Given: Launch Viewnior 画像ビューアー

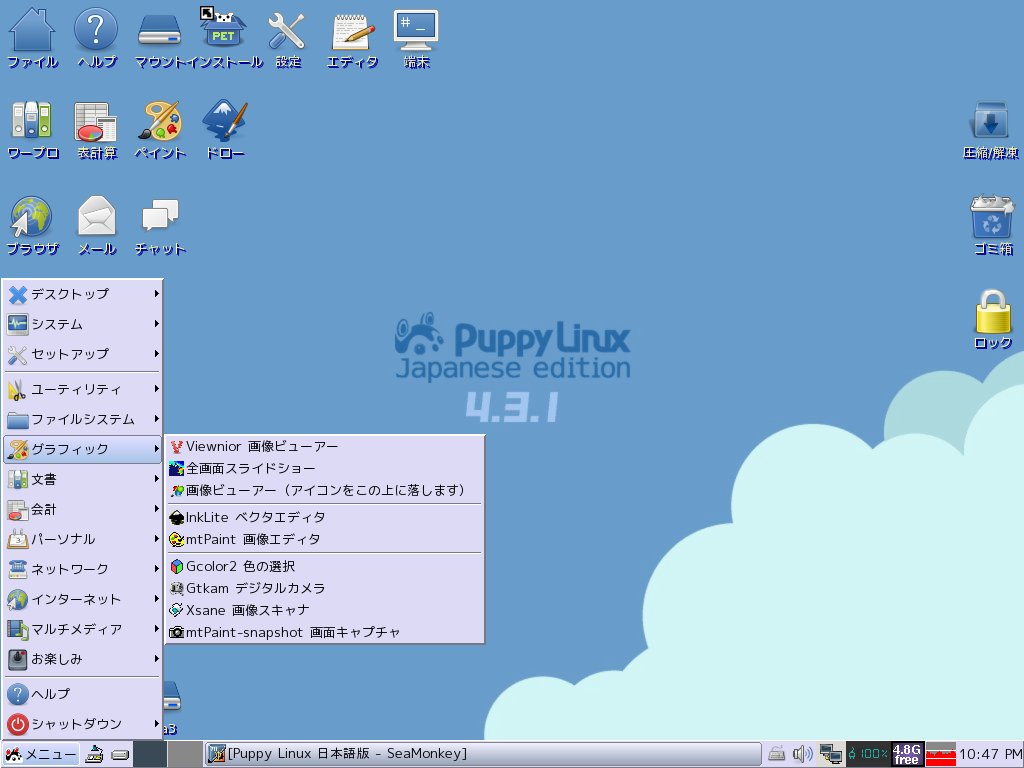Looking at the screenshot, I should [x=325, y=447].
